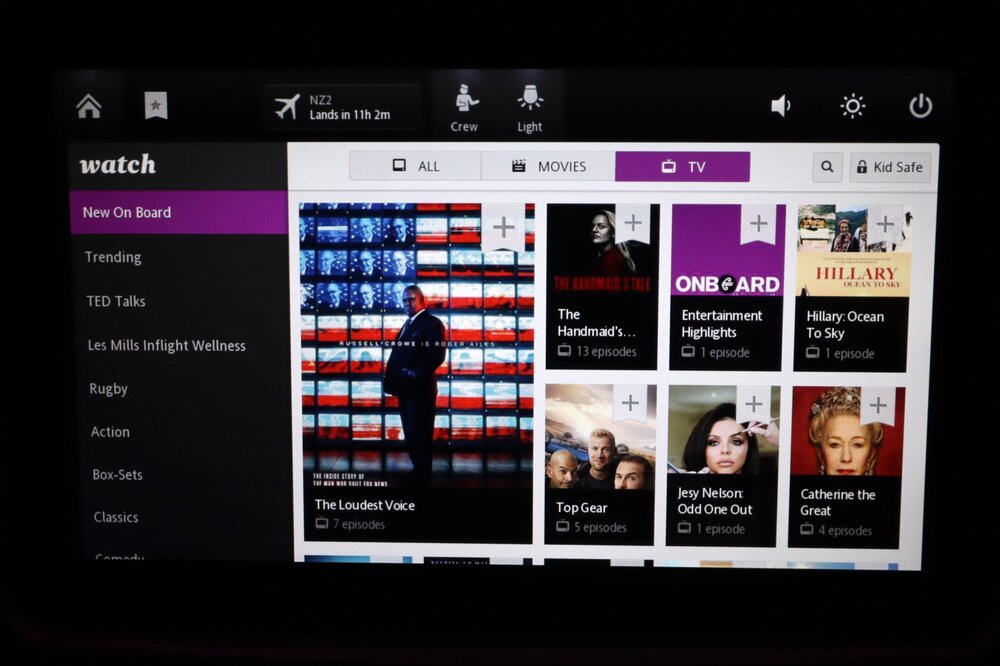This screenshot has width=1000, height=666.
Task: Enable Kid Safe mode
Action: 889,167
